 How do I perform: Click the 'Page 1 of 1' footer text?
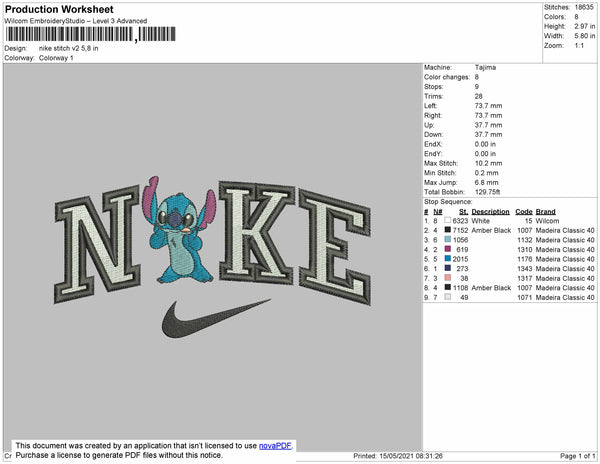[x=578, y=456]
